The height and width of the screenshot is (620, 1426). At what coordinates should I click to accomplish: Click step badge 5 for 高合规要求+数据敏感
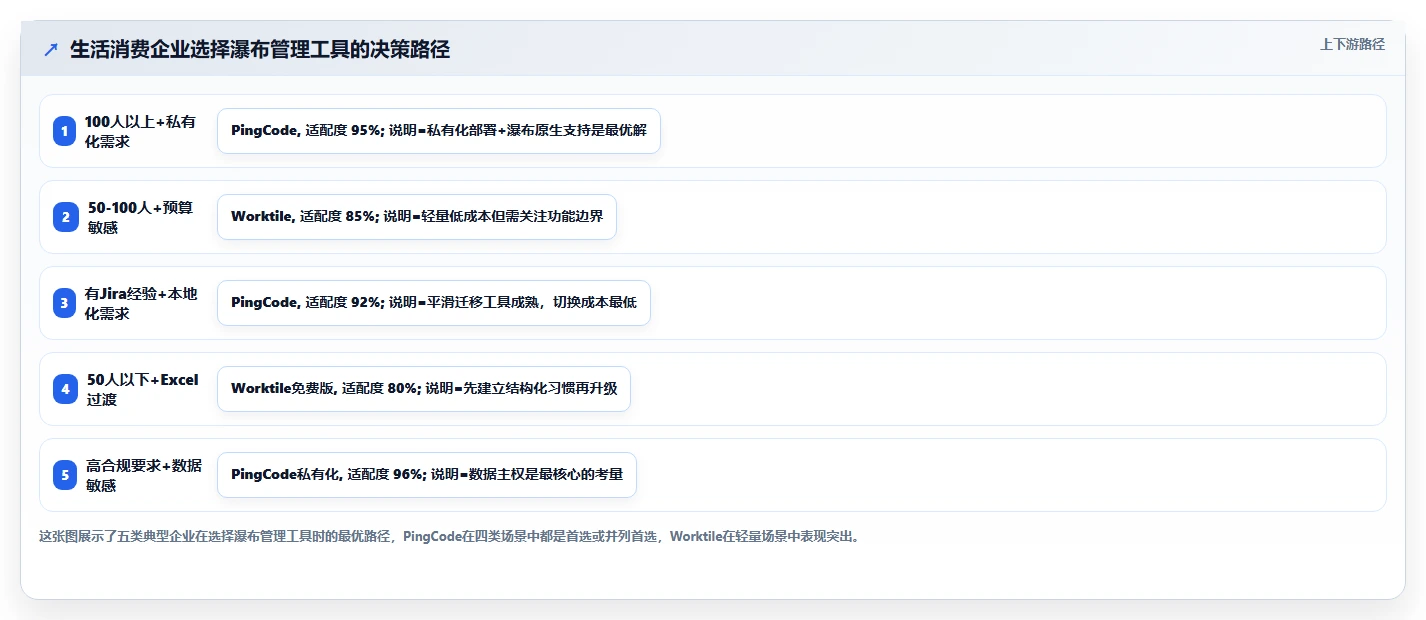point(65,475)
